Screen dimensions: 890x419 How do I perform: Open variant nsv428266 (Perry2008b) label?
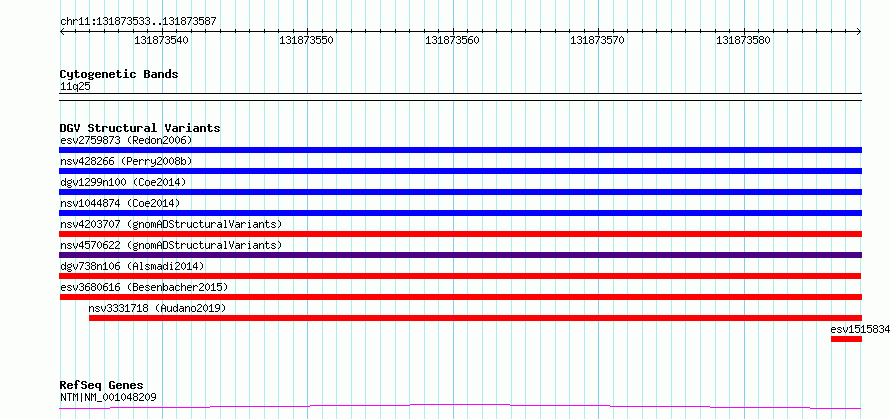click(126, 161)
